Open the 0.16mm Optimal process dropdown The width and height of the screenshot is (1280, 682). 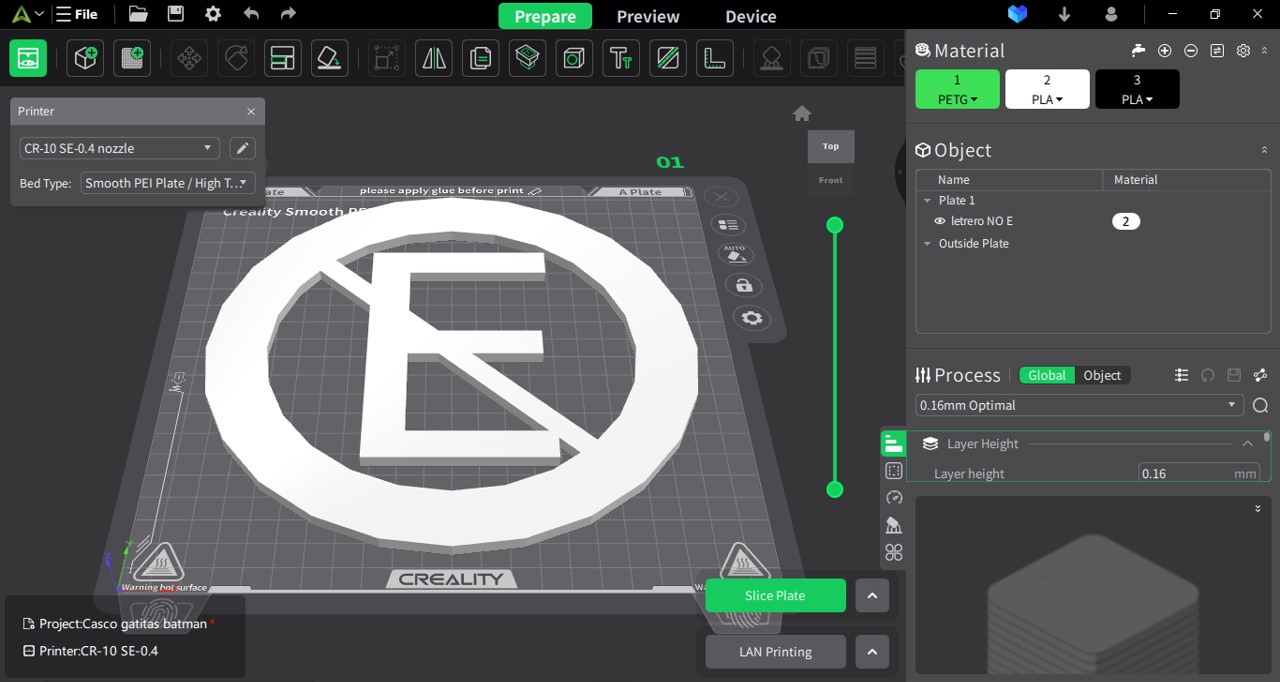1080,405
